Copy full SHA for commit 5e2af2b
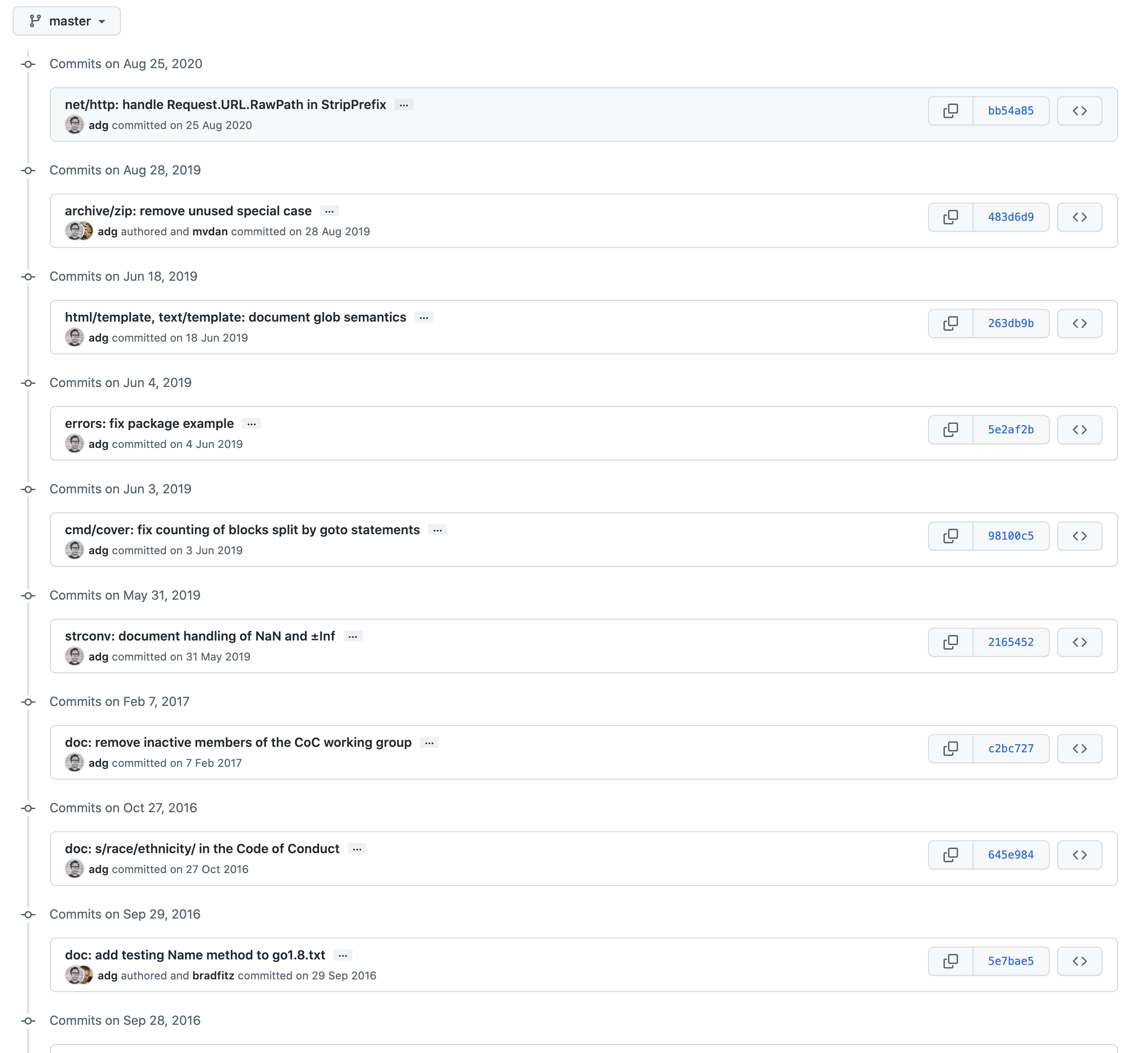The width and height of the screenshot is (1148, 1053). pyautogui.click(x=950, y=430)
